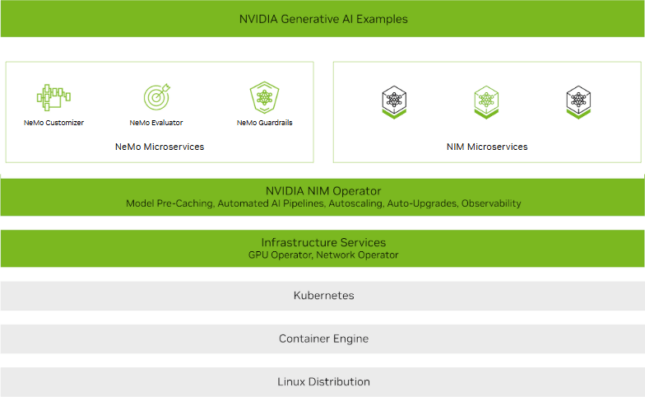This screenshot has height=397, width=645.
Task: Click the NeMo Customizer icon
Action: click(x=53, y=98)
